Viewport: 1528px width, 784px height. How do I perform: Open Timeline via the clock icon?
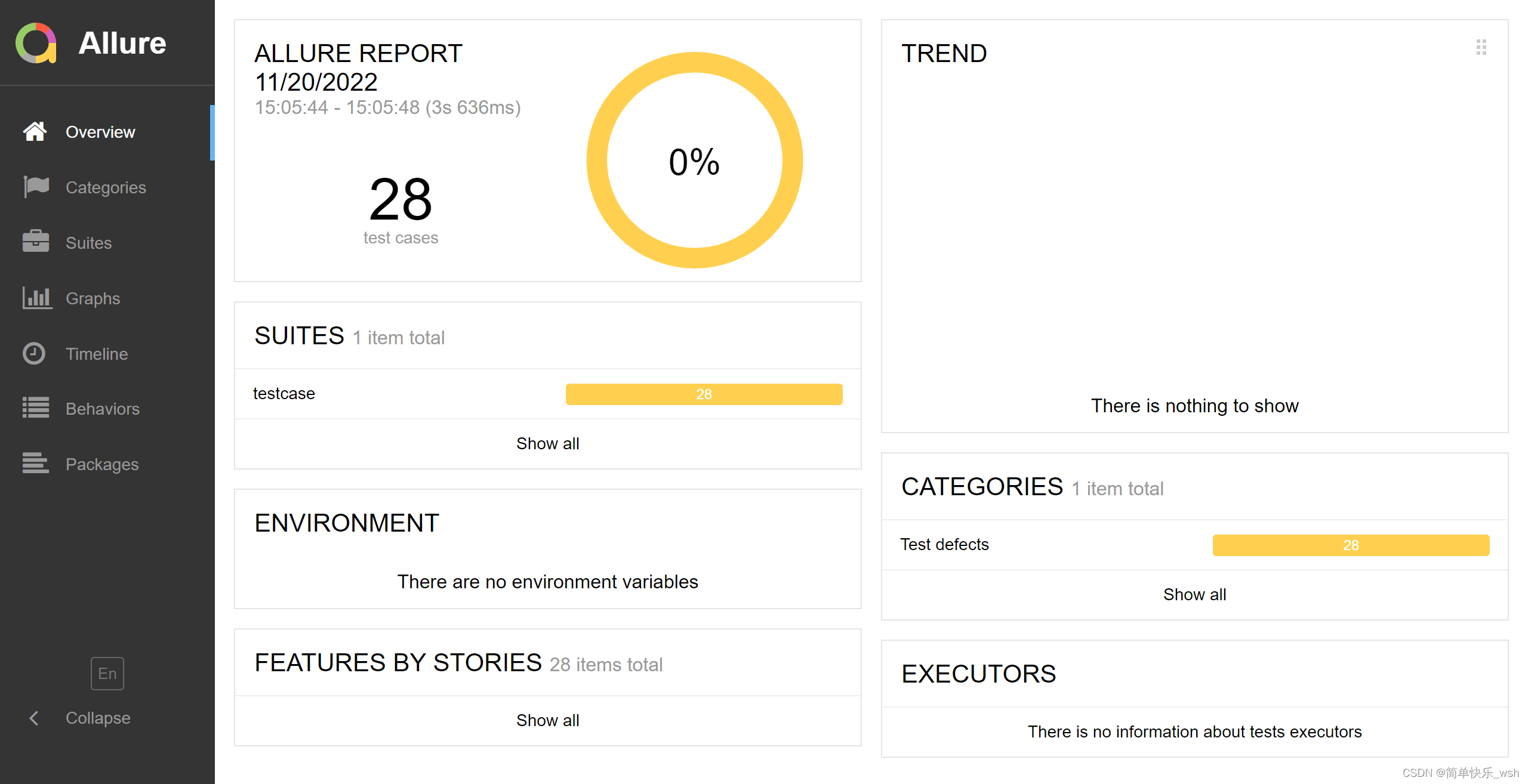(34, 353)
